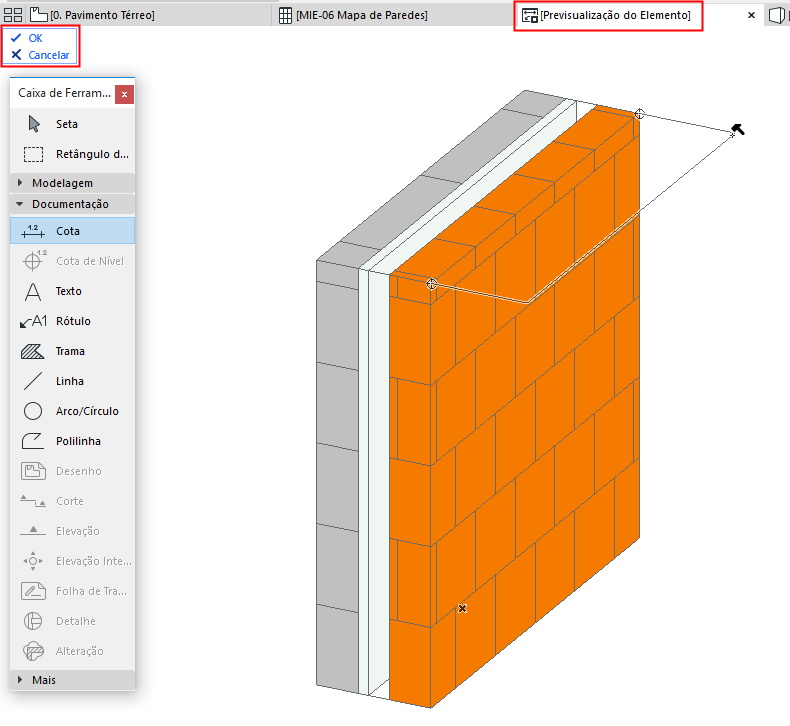Screen dimensions: 790x726
Task: Select the Texto tool
Action: (72, 291)
